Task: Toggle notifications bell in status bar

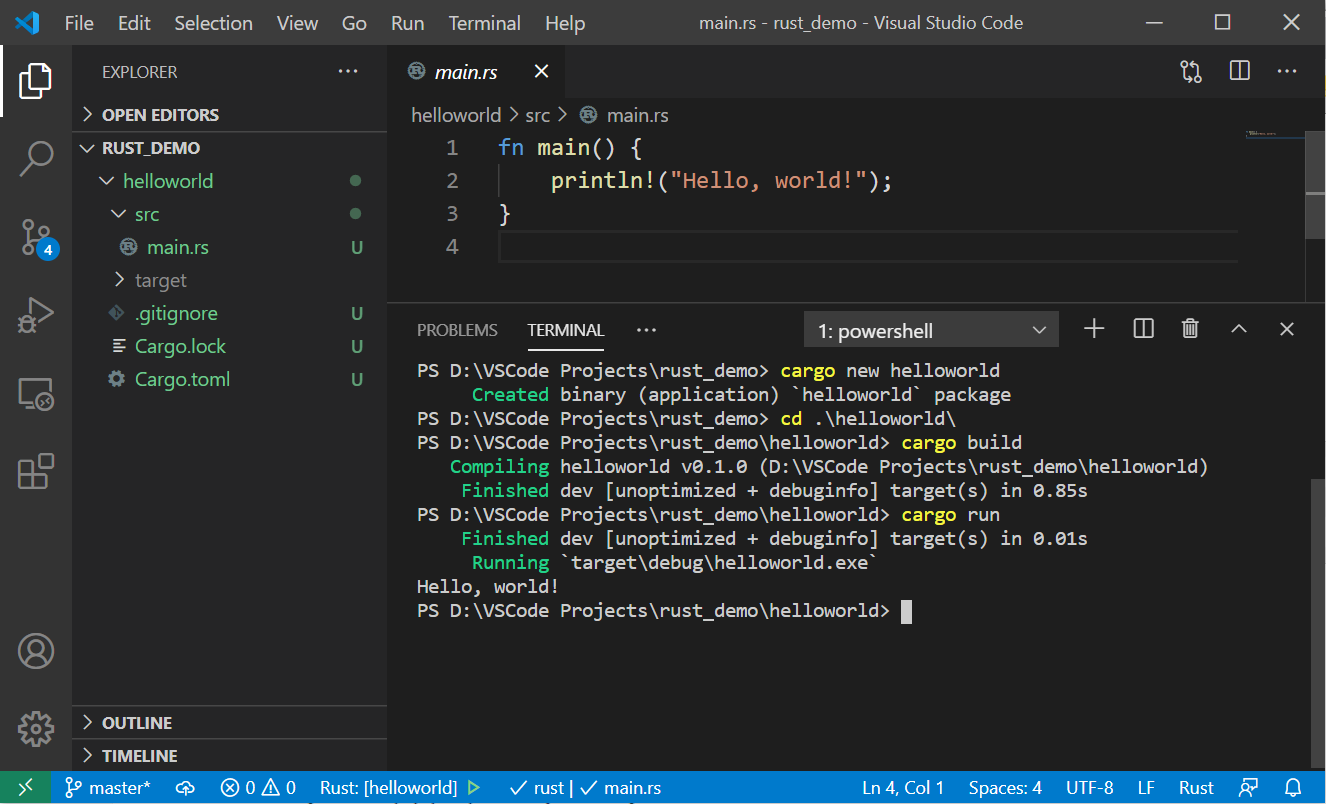Action: pos(1293,788)
